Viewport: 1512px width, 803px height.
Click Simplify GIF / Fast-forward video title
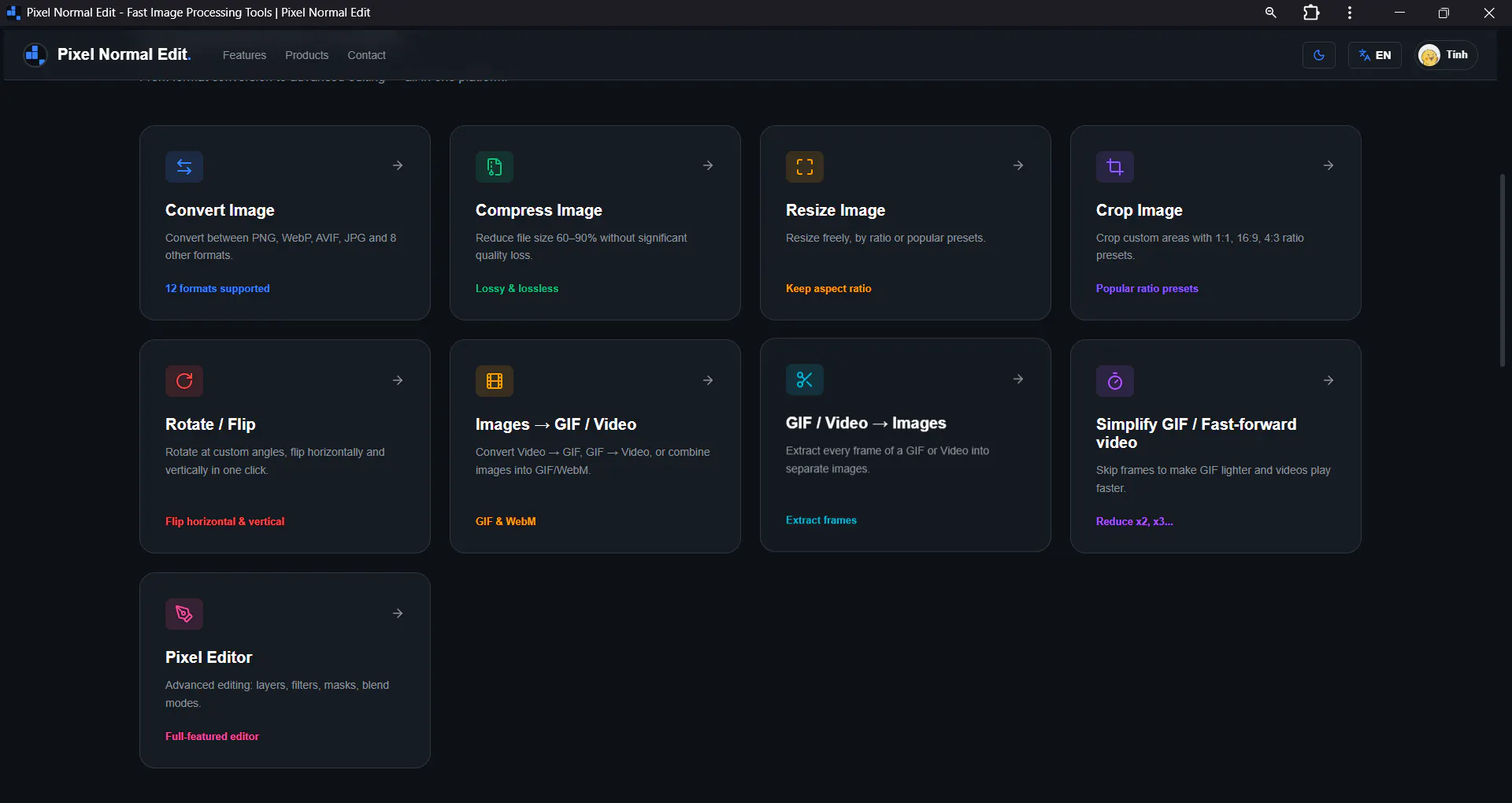[1196, 433]
